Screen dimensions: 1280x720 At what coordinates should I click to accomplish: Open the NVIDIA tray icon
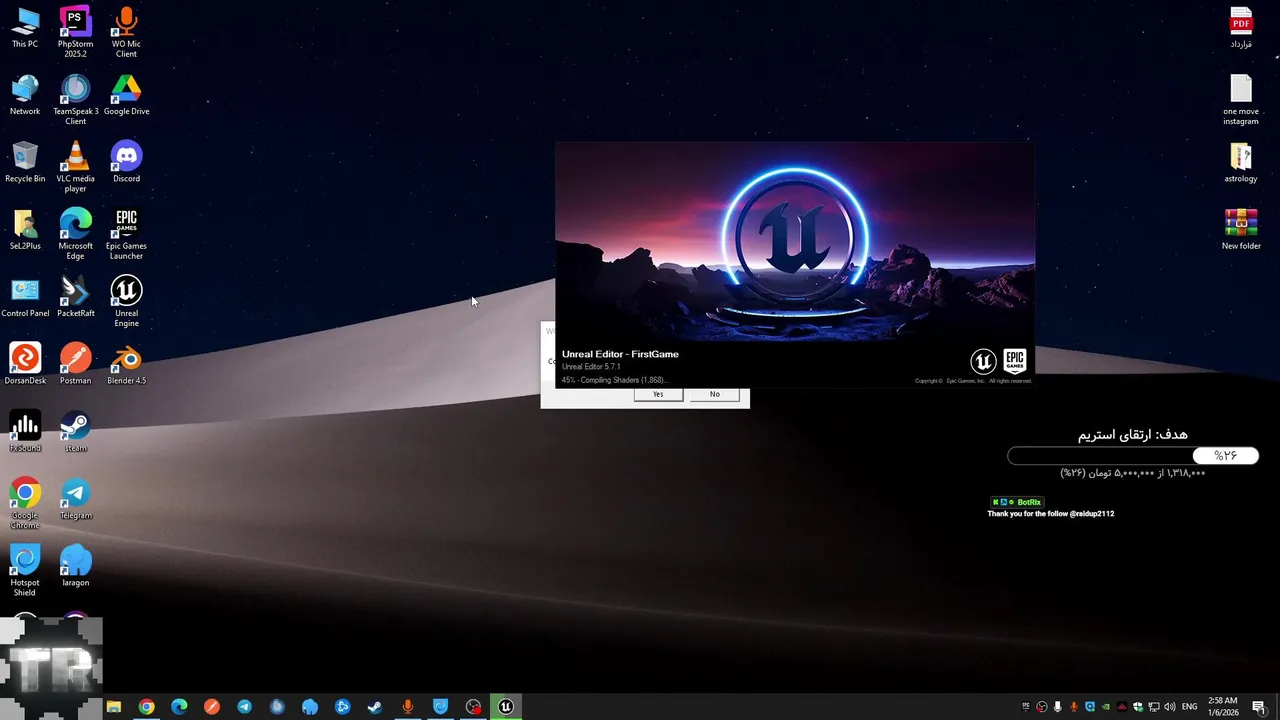1105,707
